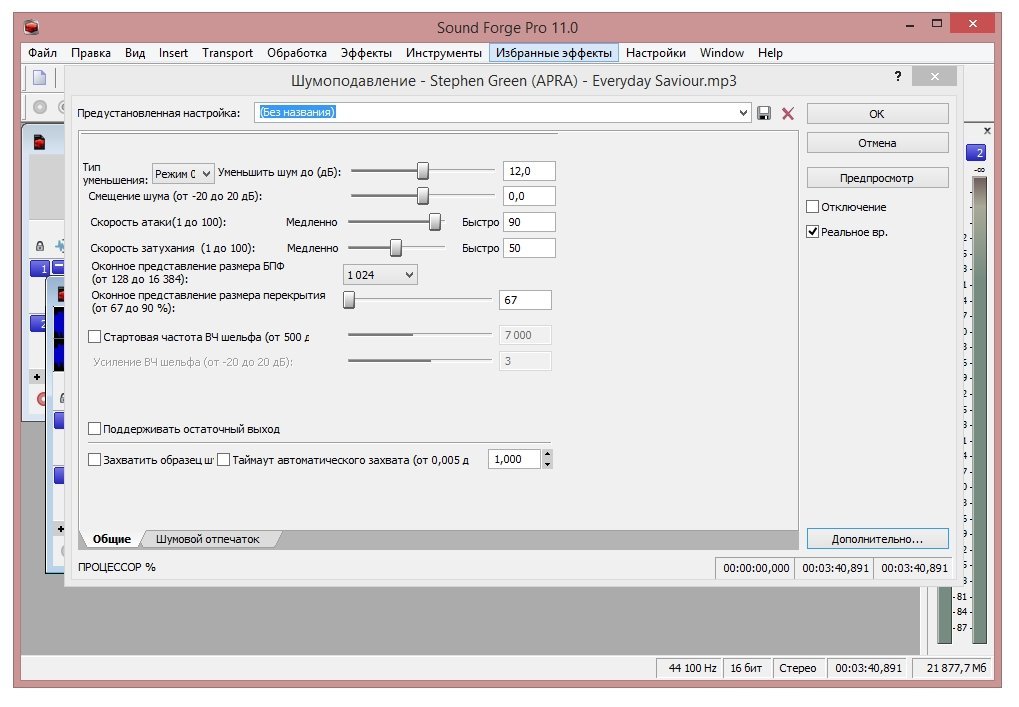Image resolution: width=1019 pixels, height=707 pixels.
Task: Open the Обработка menu
Action: (x=297, y=53)
